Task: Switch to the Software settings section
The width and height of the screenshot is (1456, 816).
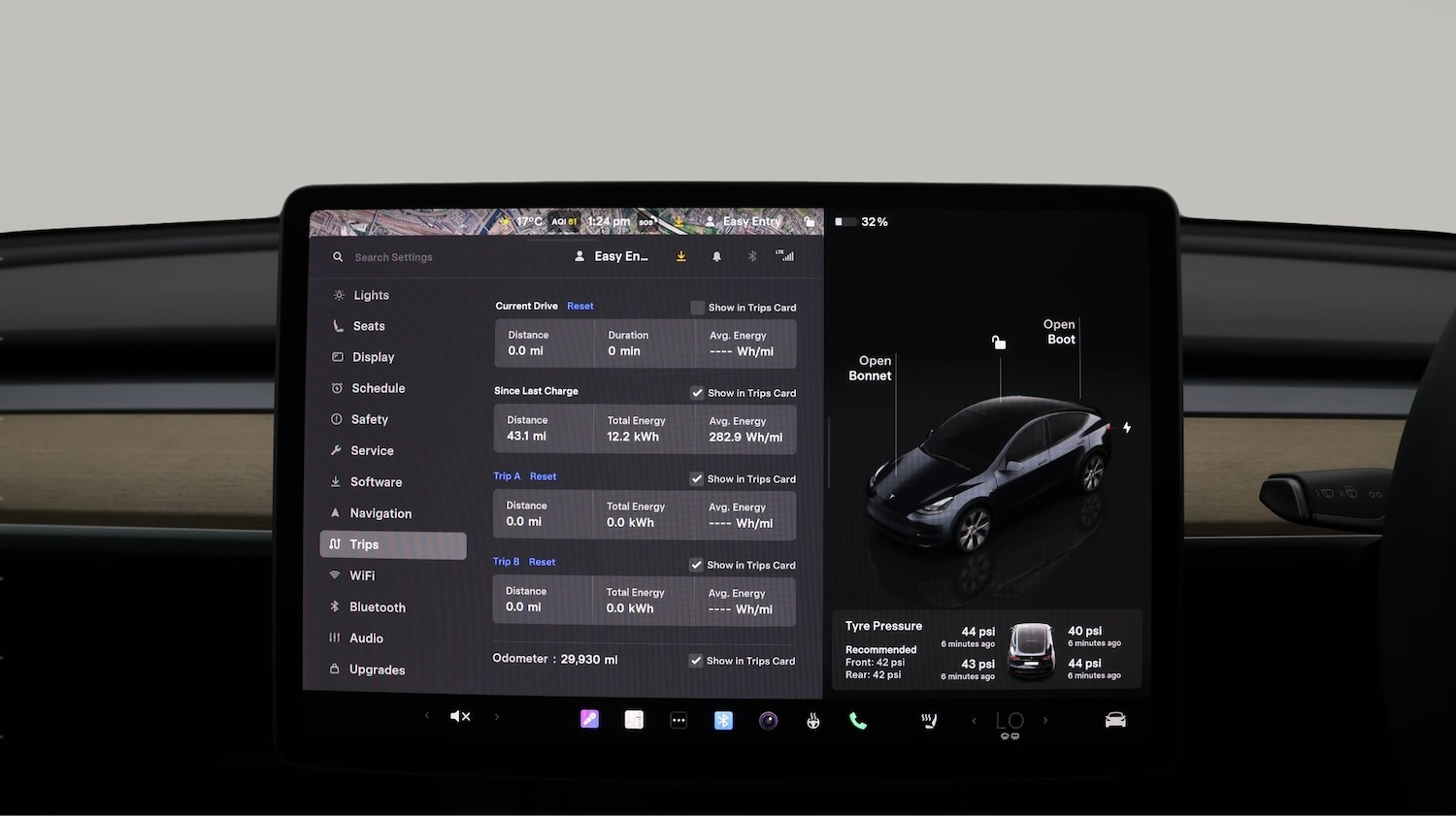Action: pyautogui.click(x=376, y=481)
